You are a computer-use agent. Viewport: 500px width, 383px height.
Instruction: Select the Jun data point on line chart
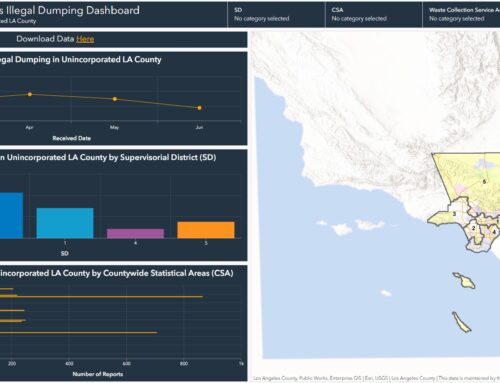click(x=199, y=108)
